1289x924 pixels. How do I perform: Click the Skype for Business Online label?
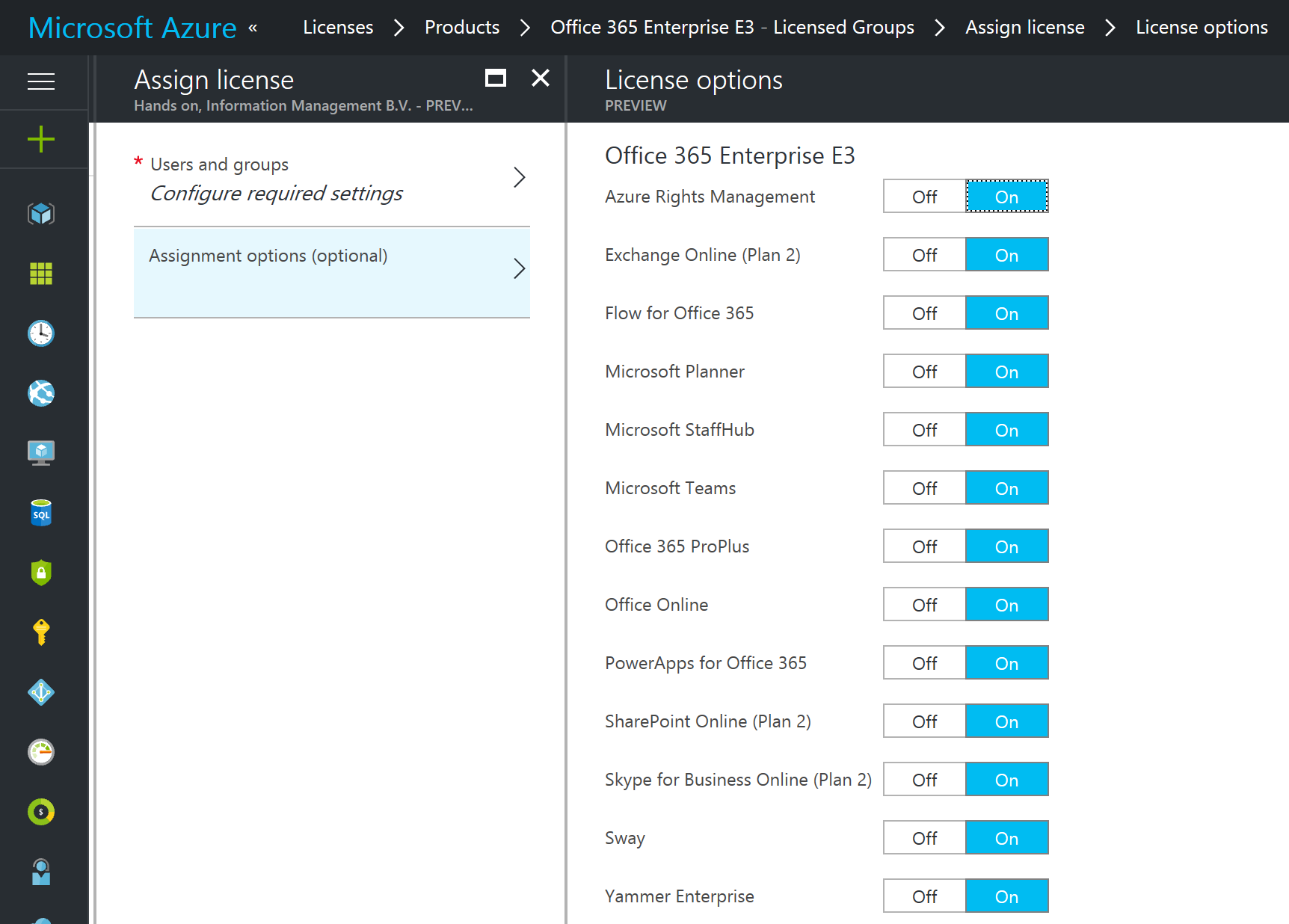(x=739, y=780)
